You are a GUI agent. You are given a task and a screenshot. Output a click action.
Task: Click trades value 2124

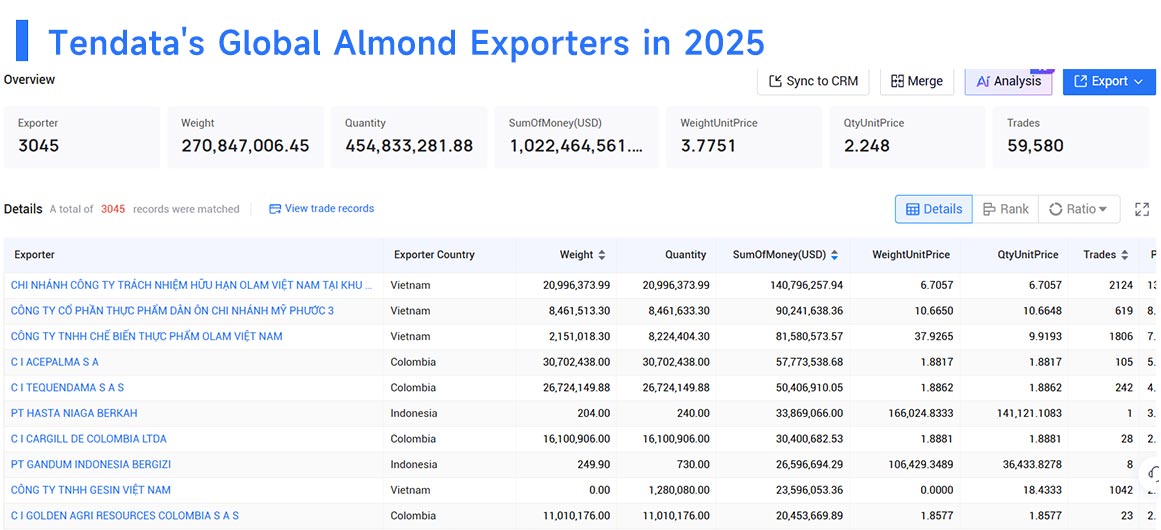(x=1121, y=285)
